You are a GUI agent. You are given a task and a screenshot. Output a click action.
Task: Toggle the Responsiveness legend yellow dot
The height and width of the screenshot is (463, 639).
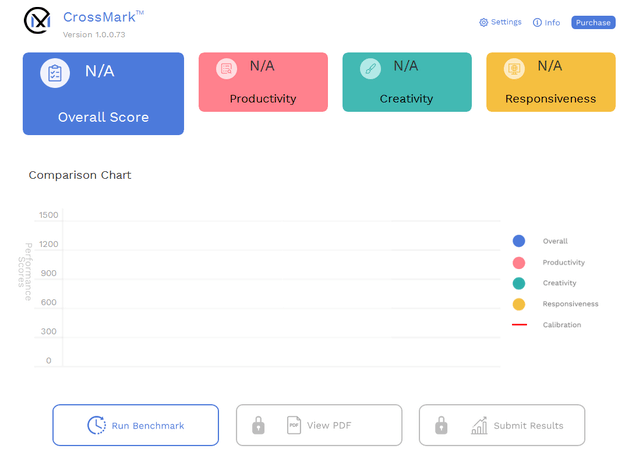tap(519, 304)
